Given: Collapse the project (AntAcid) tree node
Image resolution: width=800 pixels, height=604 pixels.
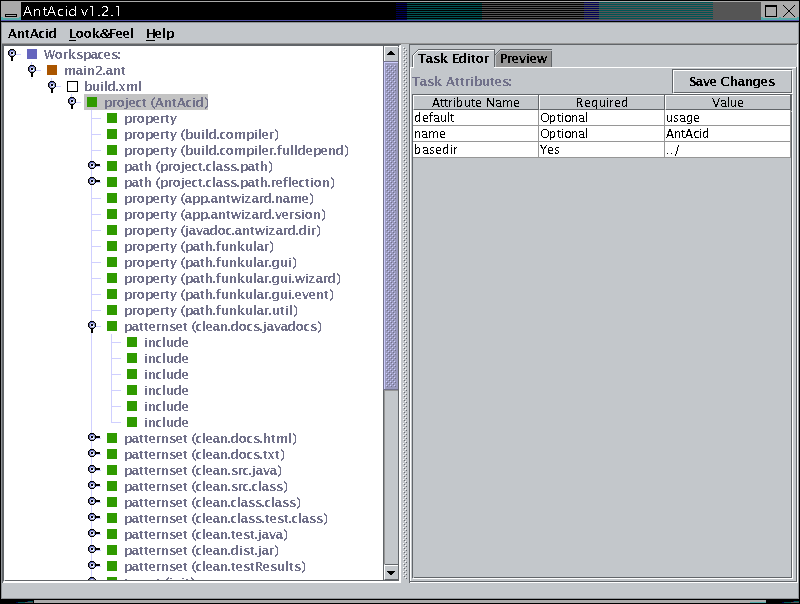Looking at the screenshot, I should [72, 102].
